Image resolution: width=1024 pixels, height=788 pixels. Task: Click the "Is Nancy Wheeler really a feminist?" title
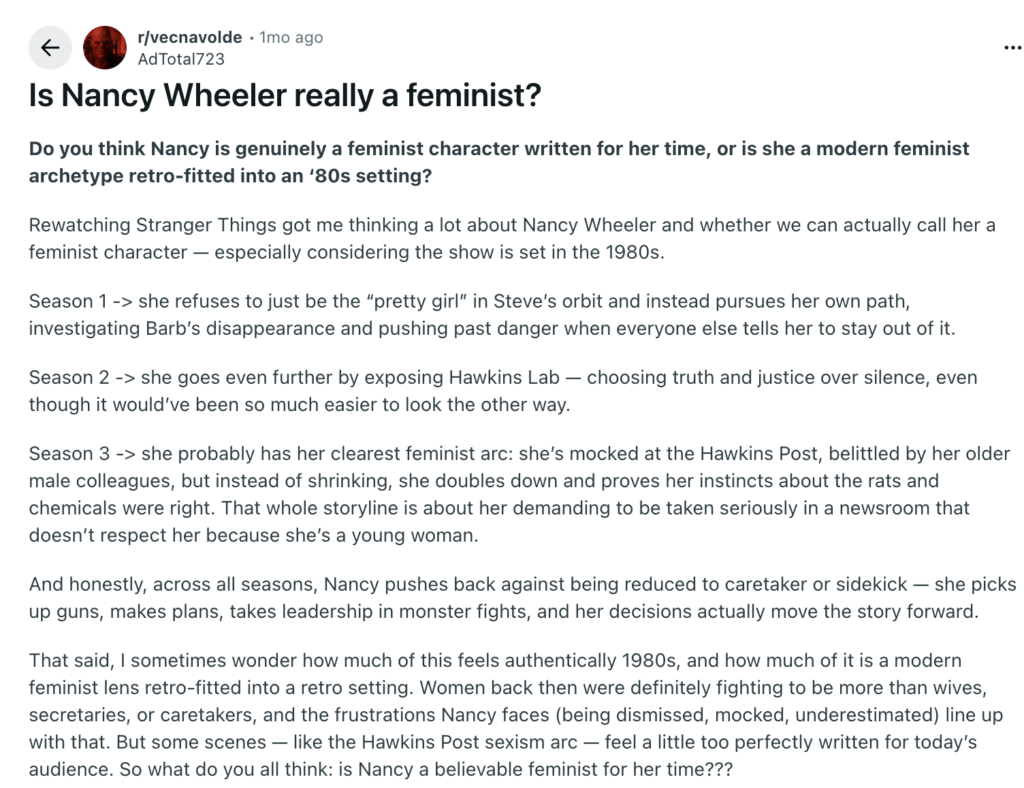click(285, 96)
